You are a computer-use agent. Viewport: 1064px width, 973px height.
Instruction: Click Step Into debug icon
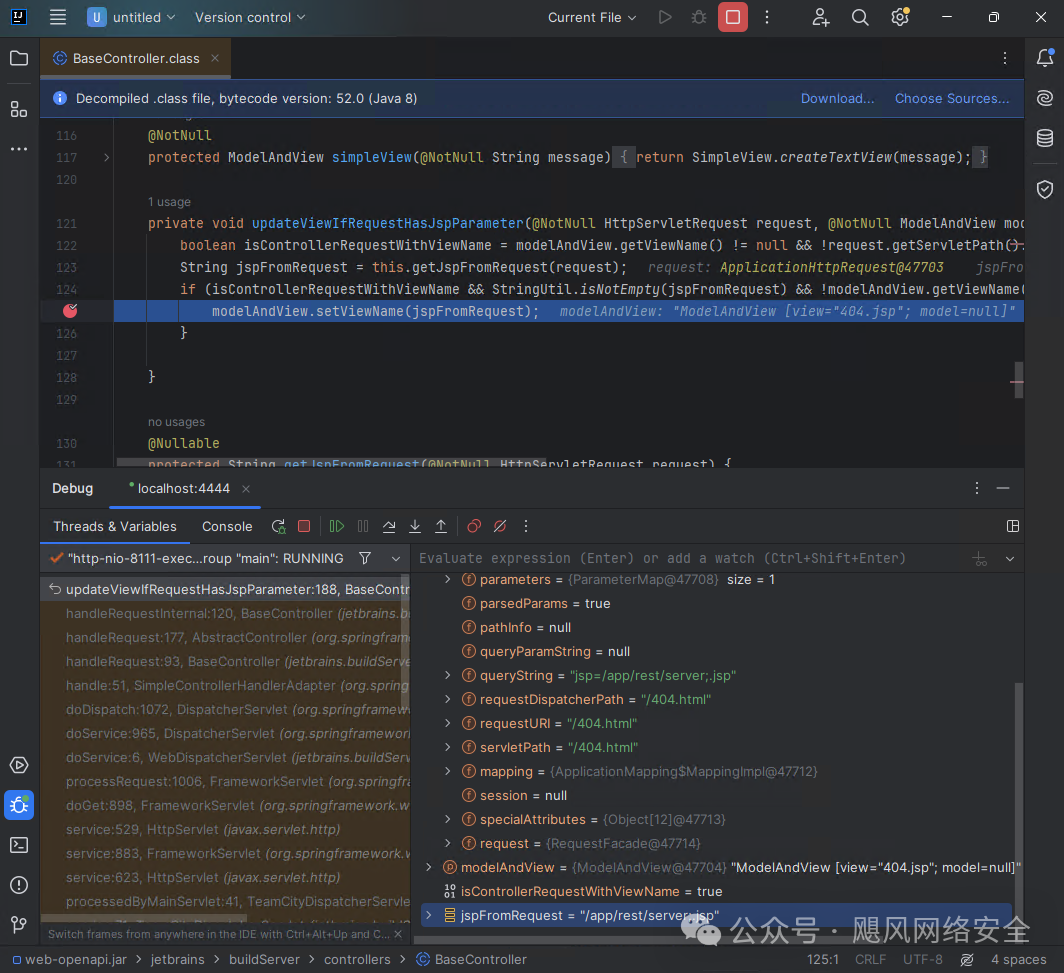click(415, 526)
